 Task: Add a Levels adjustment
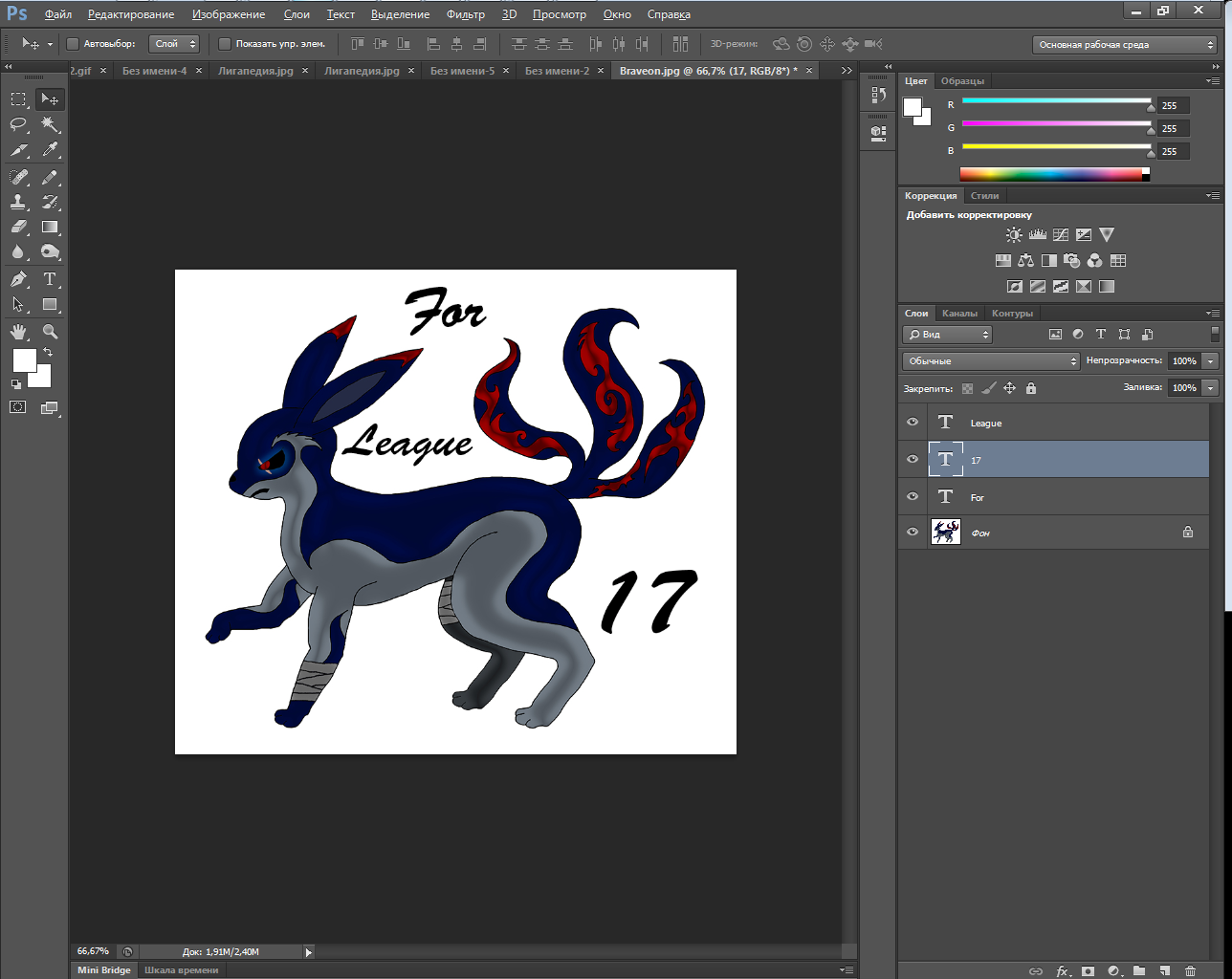click(1038, 234)
